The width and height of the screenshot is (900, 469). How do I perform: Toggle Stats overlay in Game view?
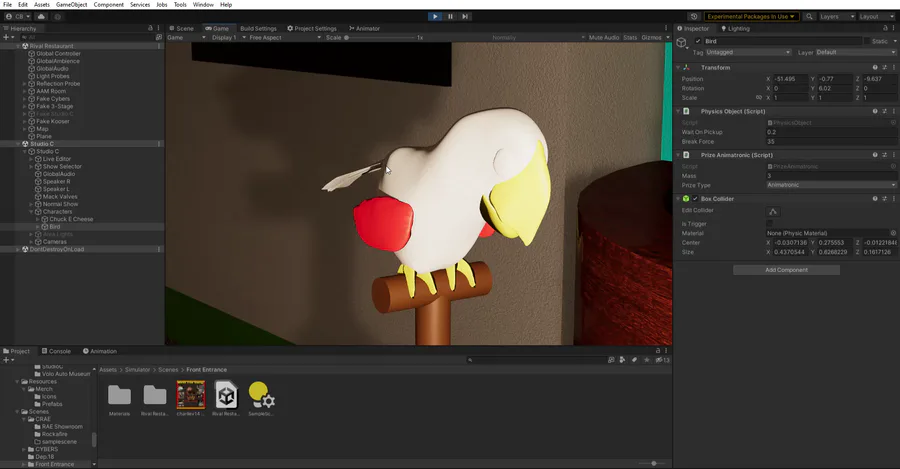point(630,37)
